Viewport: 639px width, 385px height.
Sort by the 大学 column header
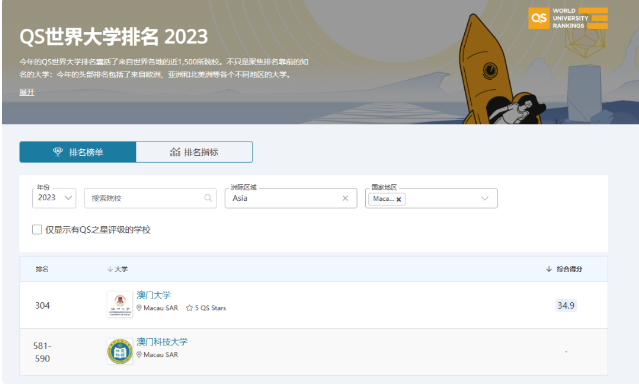pyautogui.click(x=117, y=269)
